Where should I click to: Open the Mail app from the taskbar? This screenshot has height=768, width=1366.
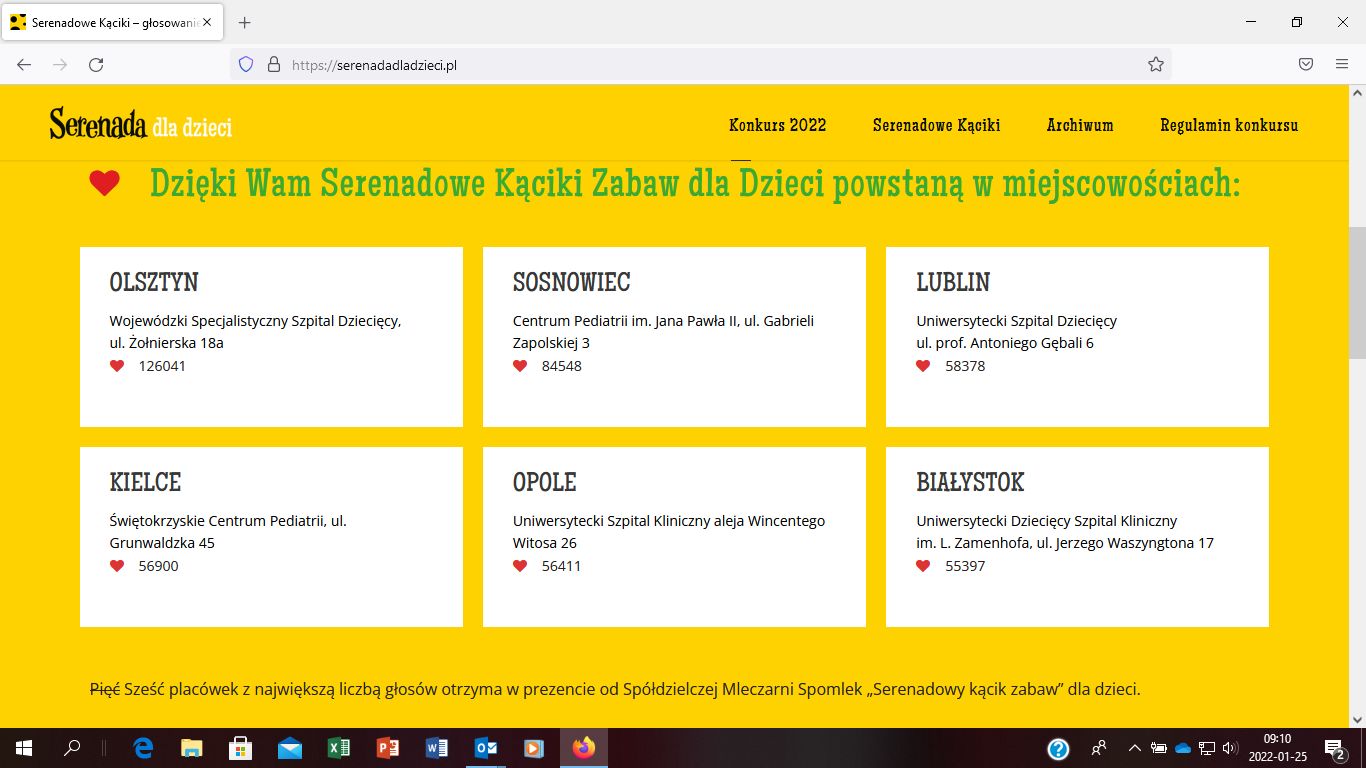pos(290,748)
